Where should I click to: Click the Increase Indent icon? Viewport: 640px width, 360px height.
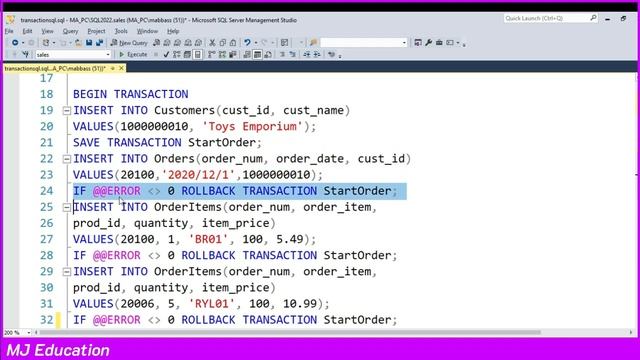317,54
